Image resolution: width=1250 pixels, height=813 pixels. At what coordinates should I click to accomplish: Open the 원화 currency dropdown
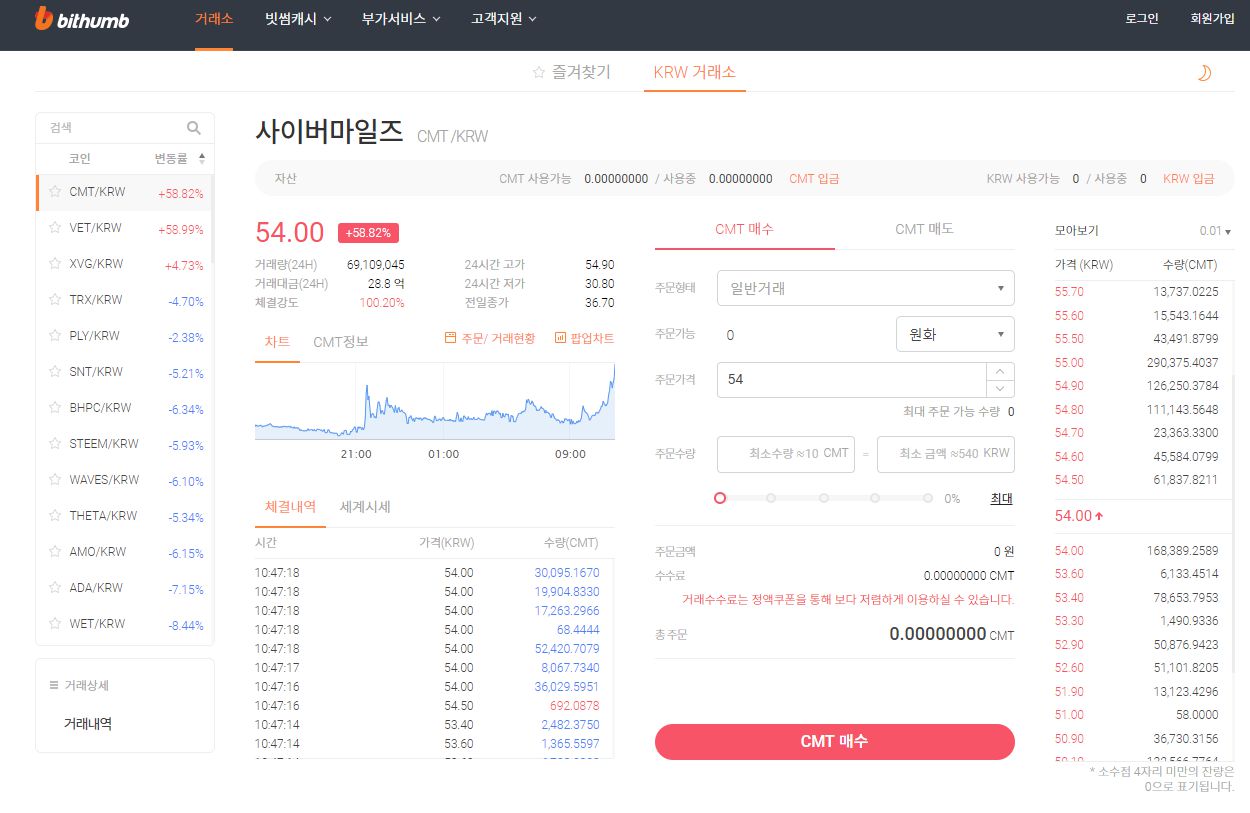click(x=955, y=334)
